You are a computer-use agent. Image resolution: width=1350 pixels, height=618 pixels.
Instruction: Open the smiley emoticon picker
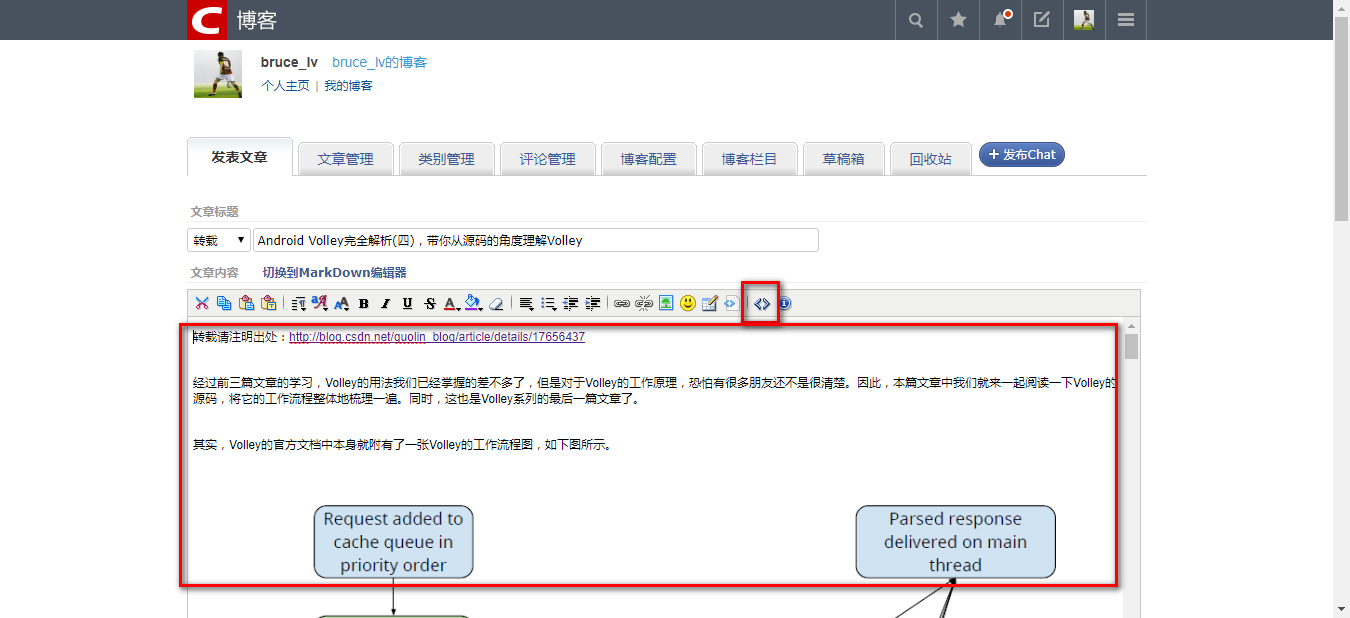click(x=688, y=303)
